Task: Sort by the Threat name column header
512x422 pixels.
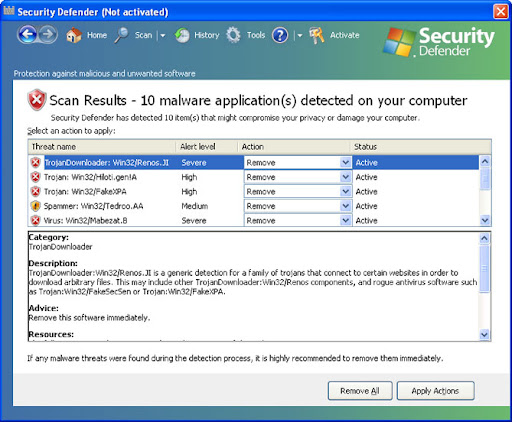Action: (102, 147)
